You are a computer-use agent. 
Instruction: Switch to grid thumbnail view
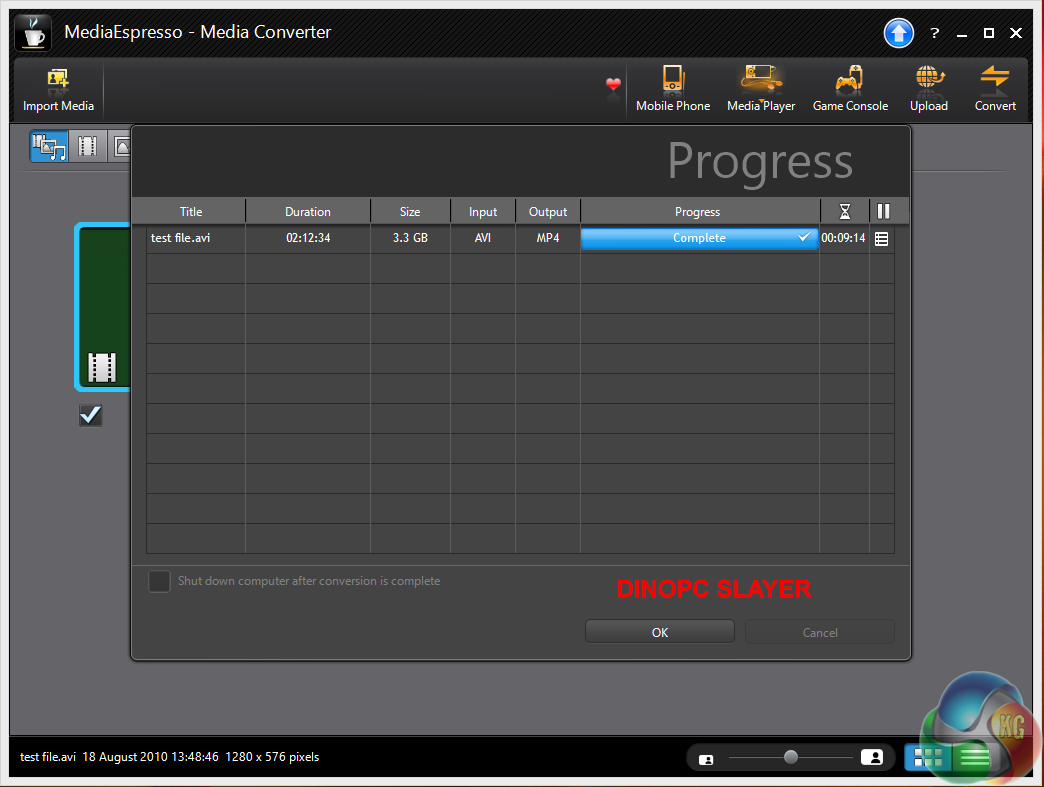click(927, 758)
